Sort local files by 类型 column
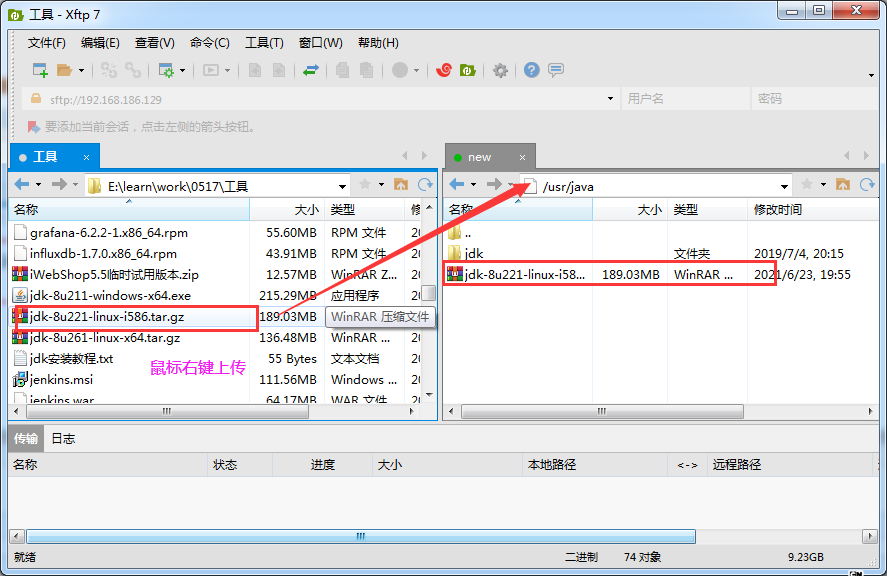Image resolution: width=887 pixels, height=576 pixels. (x=364, y=210)
